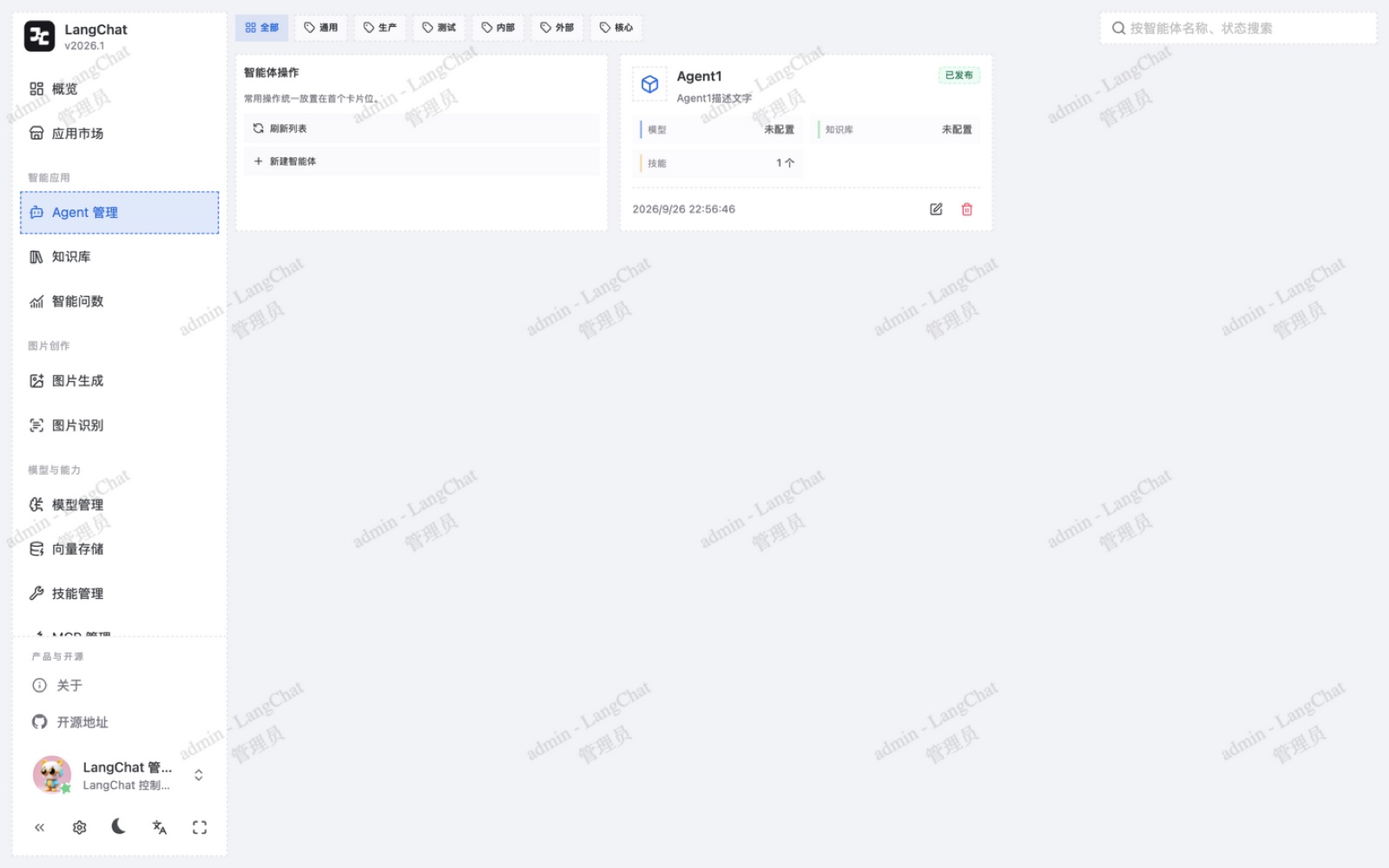
Task: Click the 知识库 未配置 field in Agent1
Action: [x=897, y=129]
